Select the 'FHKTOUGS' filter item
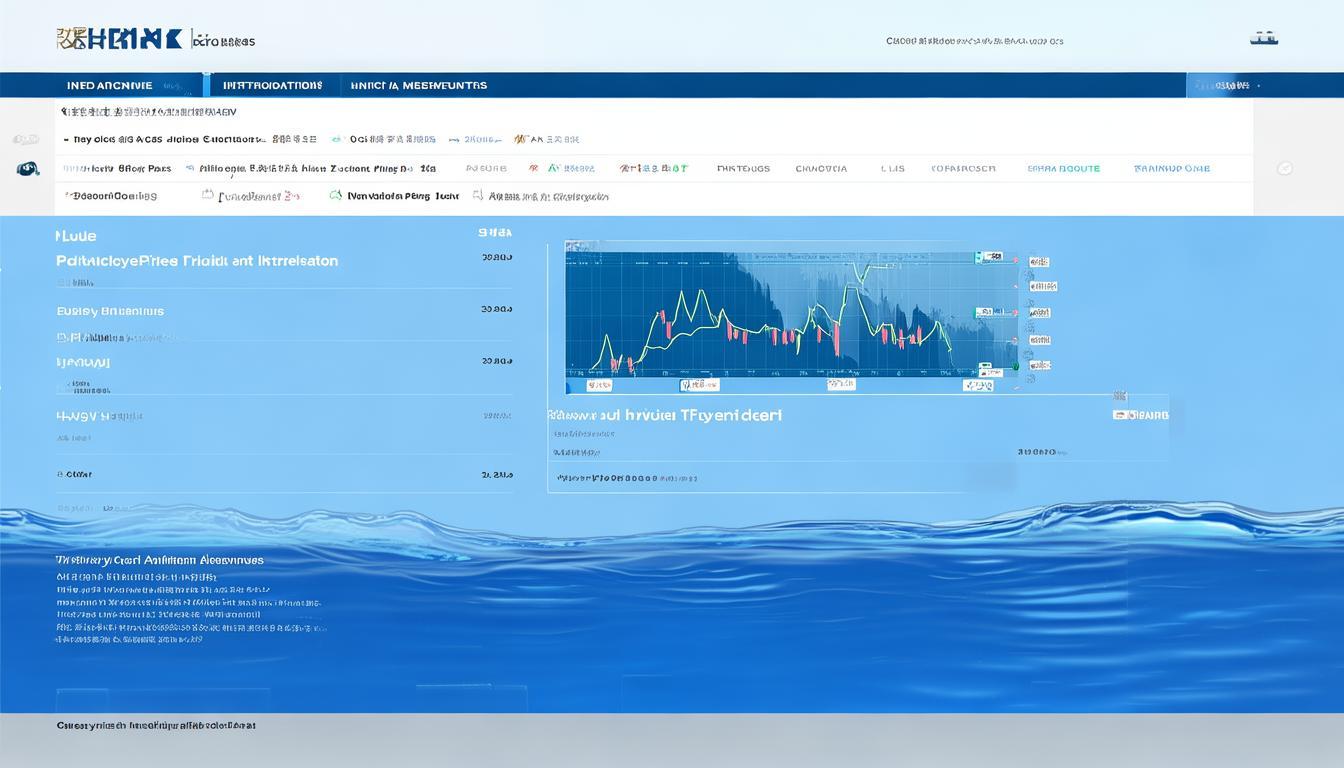The width and height of the screenshot is (1344, 768). point(743,169)
